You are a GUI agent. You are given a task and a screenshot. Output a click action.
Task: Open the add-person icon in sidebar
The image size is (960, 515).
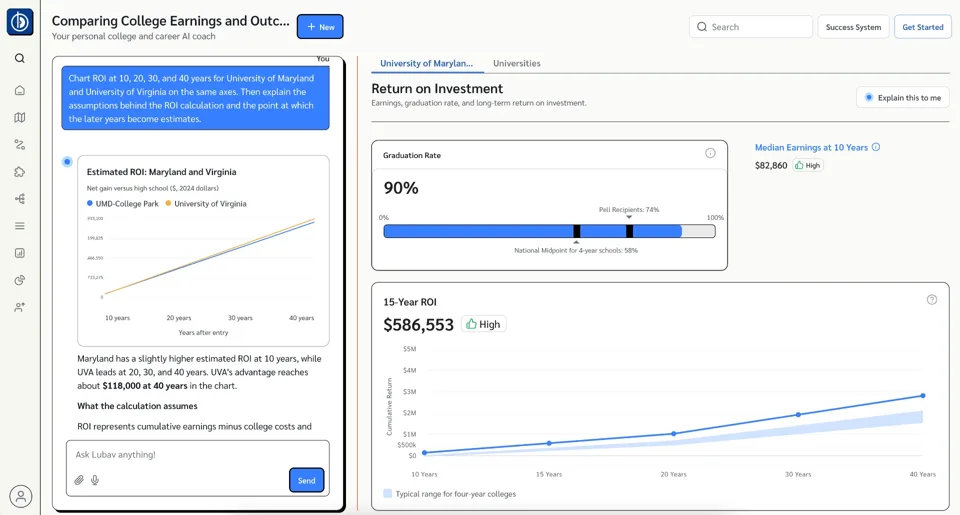click(x=20, y=307)
